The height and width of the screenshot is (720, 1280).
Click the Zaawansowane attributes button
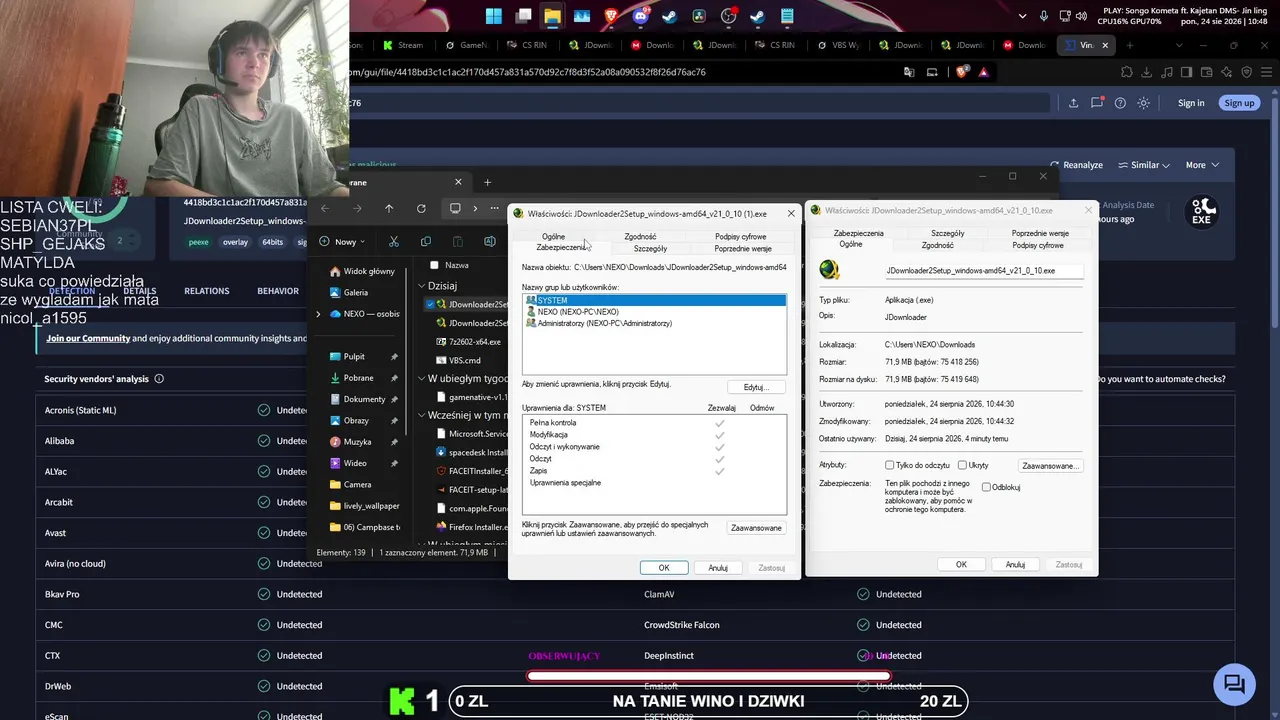[1051, 466]
